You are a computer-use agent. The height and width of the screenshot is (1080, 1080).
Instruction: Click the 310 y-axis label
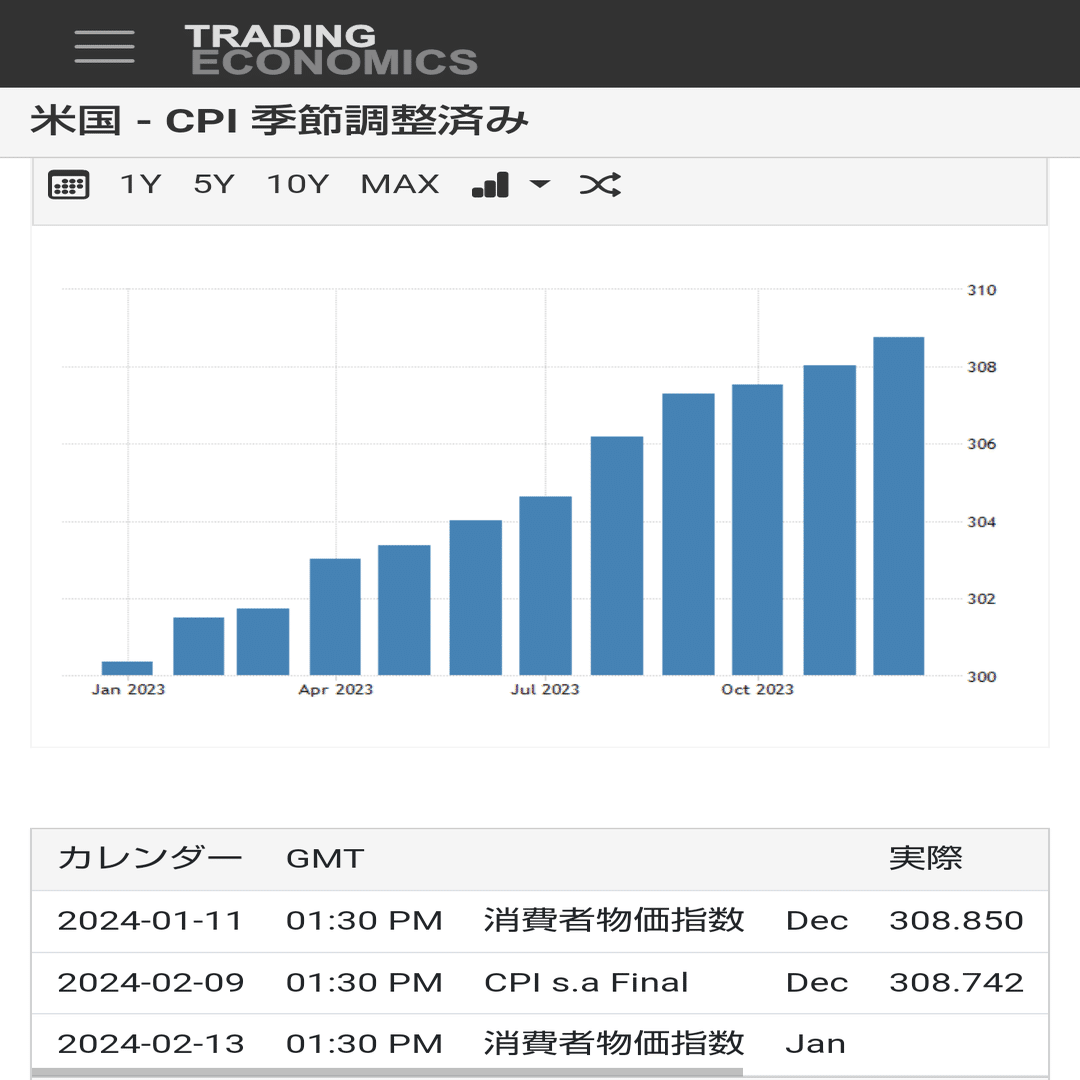click(982, 290)
